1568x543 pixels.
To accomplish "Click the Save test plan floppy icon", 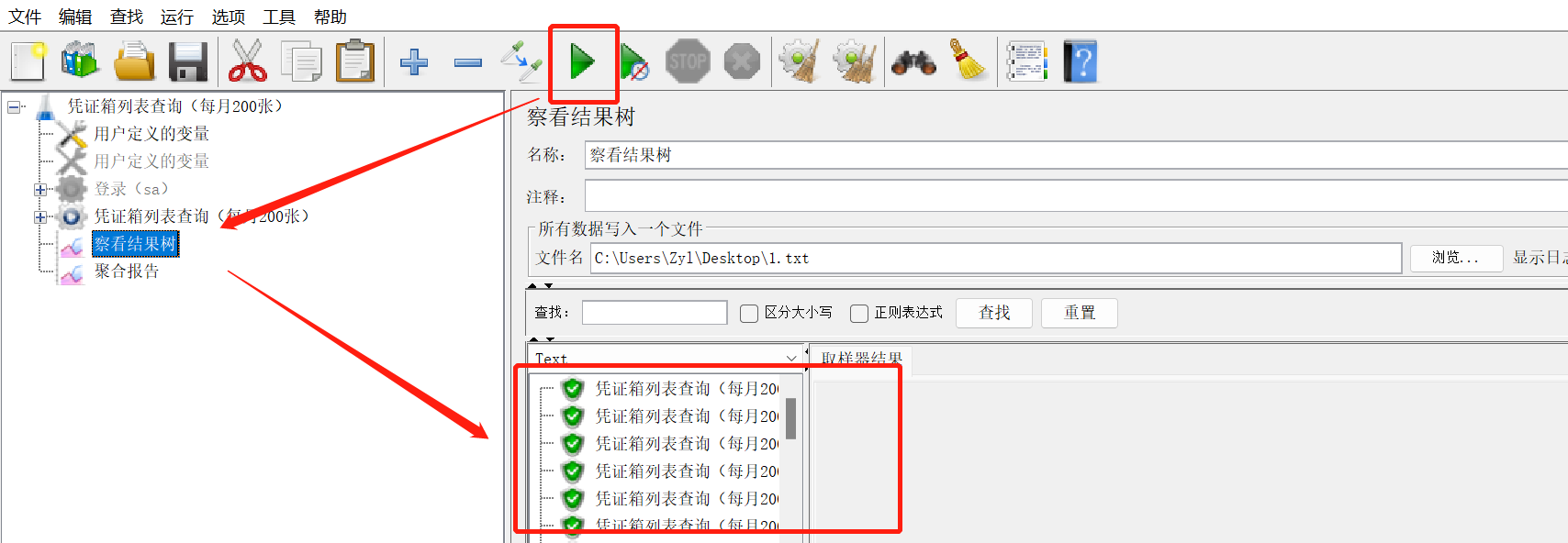I will coord(188,62).
